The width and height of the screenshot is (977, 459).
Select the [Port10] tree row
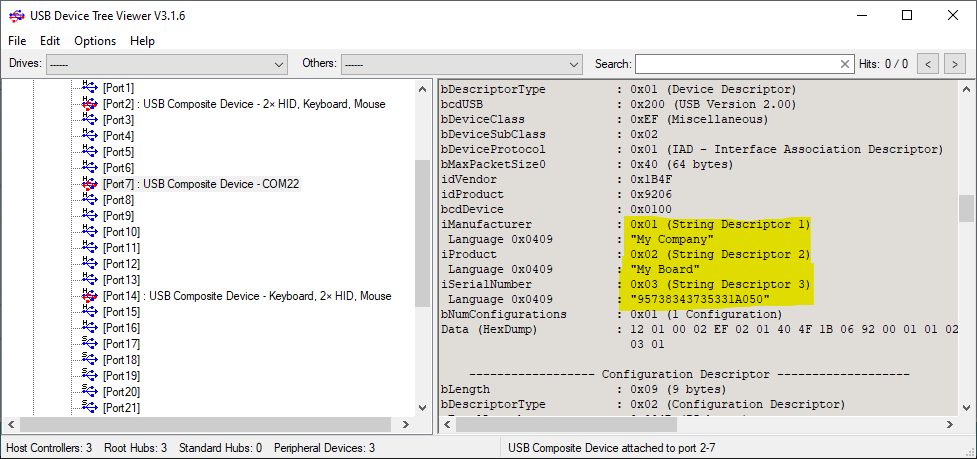[x=121, y=232]
